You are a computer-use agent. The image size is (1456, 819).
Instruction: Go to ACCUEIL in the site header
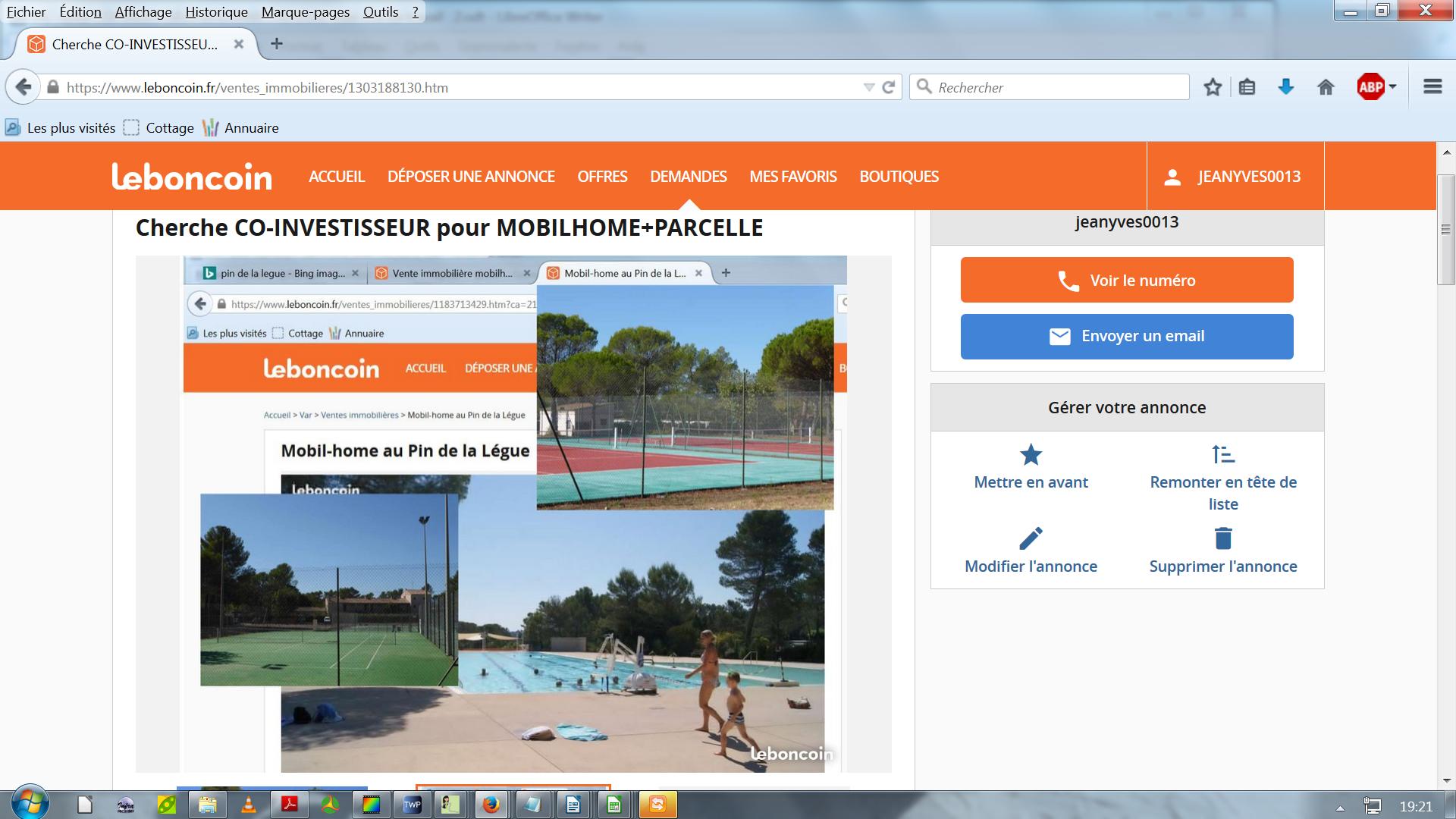(x=337, y=177)
